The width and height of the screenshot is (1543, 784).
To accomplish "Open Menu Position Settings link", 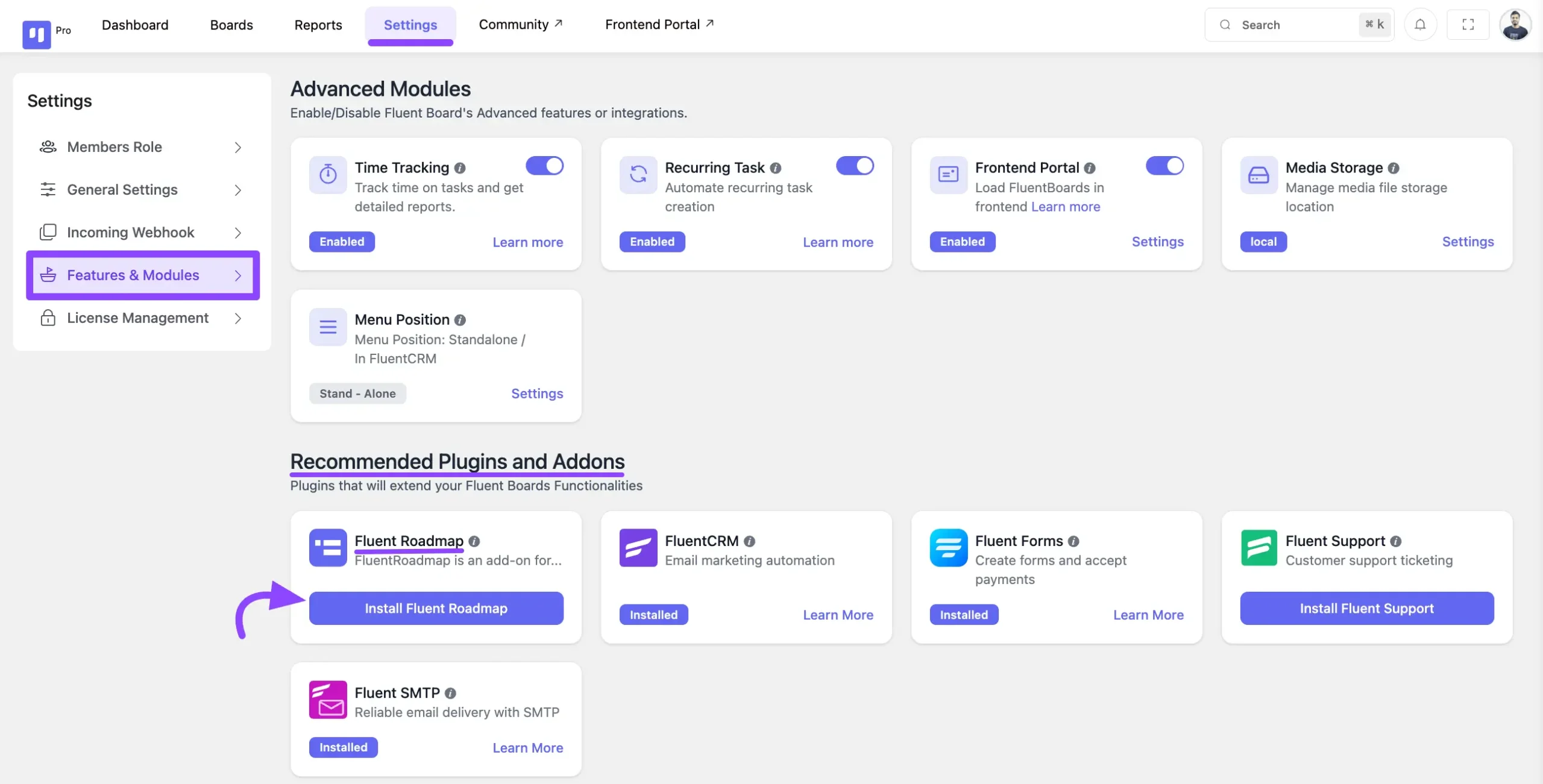I will coord(537,394).
